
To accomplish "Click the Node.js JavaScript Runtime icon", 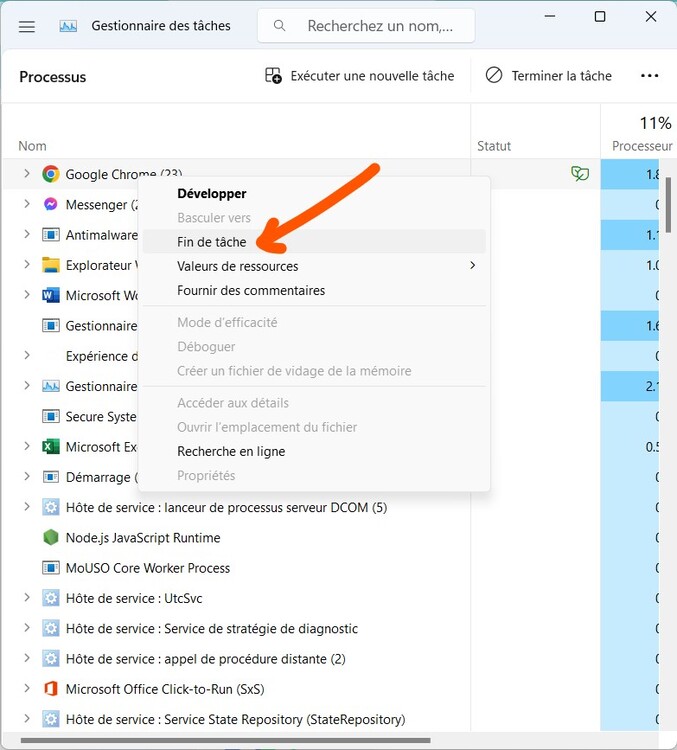I will pos(51,538).
